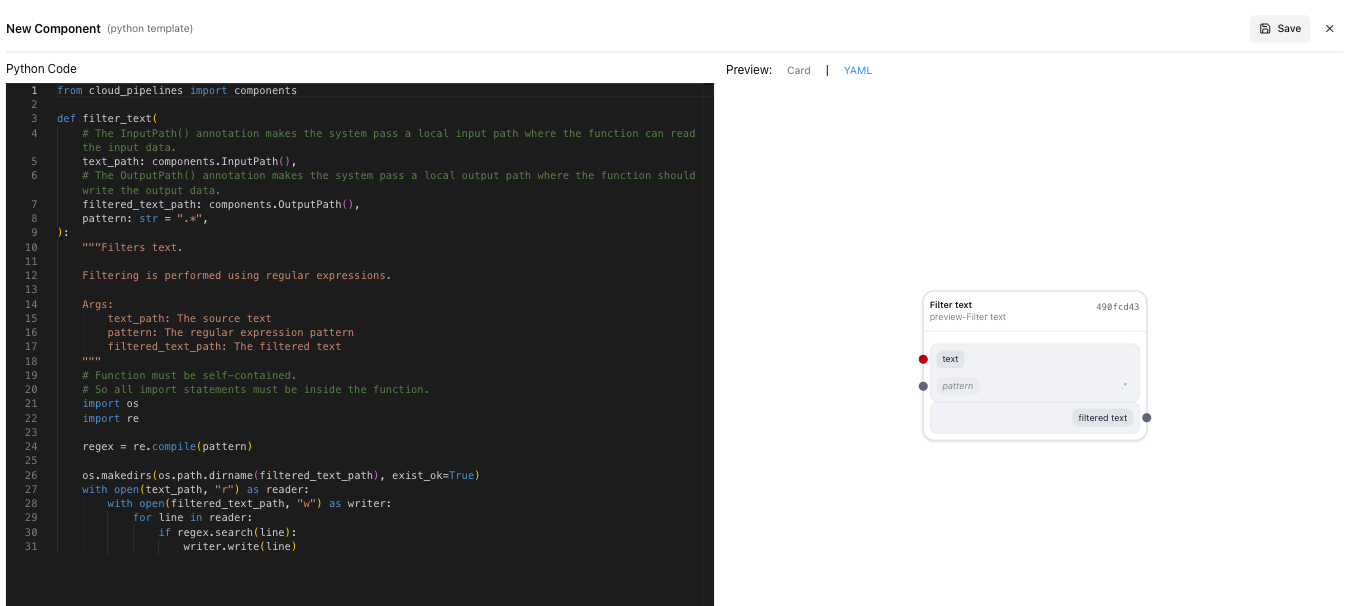Switch to the Card preview tab
Image resolution: width=1348 pixels, height=606 pixels.
point(798,70)
